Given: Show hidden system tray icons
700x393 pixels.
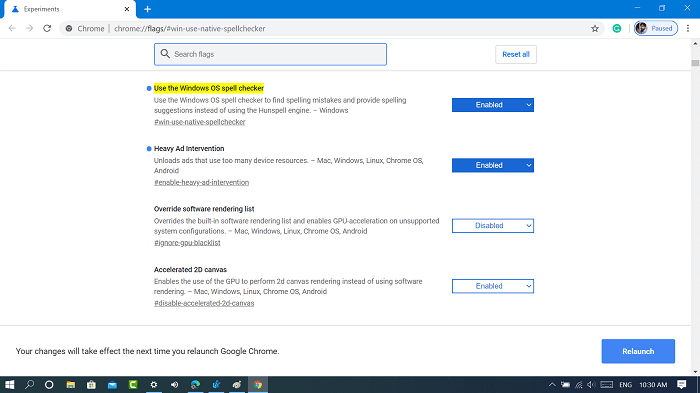Looking at the screenshot, I should pyautogui.click(x=552, y=385).
